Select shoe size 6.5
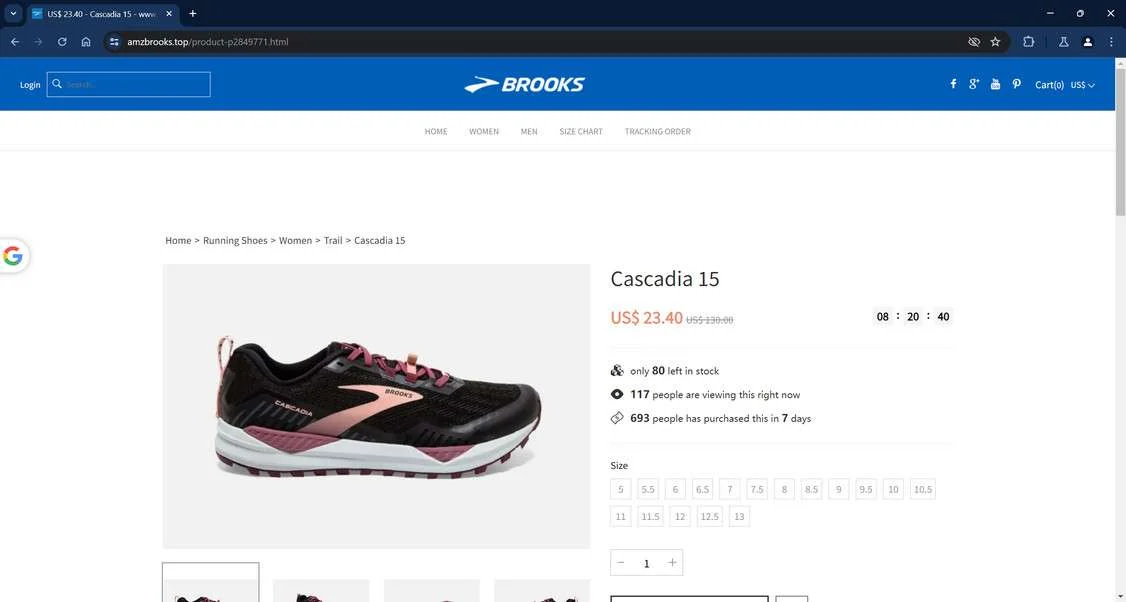Image resolution: width=1126 pixels, height=602 pixels. click(702, 489)
